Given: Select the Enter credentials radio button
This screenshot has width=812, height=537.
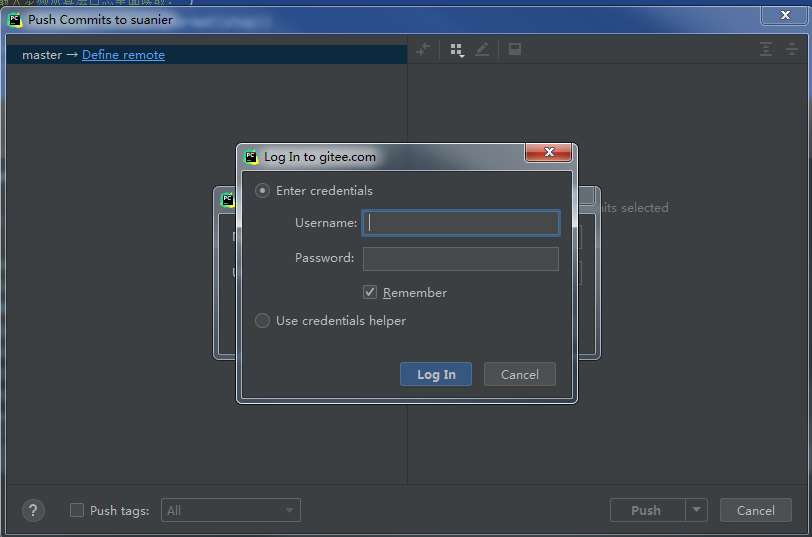Looking at the screenshot, I should click(x=263, y=191).
